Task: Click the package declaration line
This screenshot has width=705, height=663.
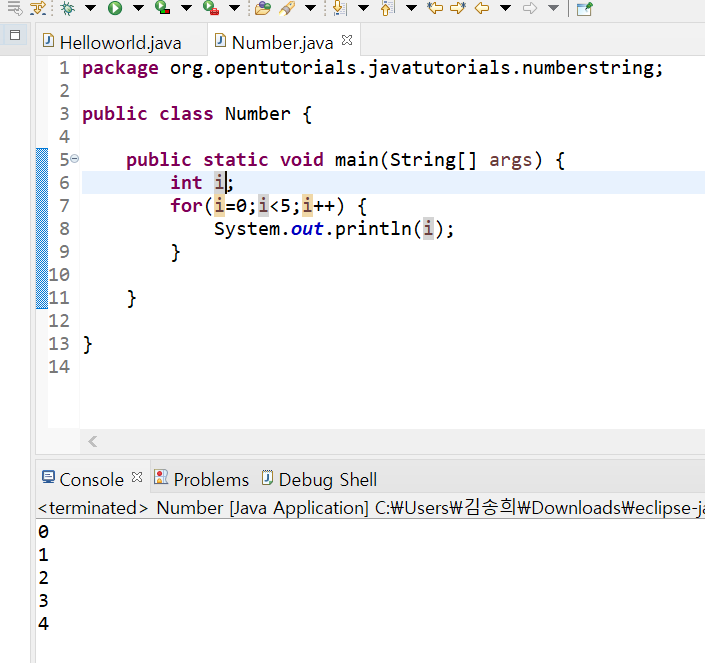Action: point(372,68)
